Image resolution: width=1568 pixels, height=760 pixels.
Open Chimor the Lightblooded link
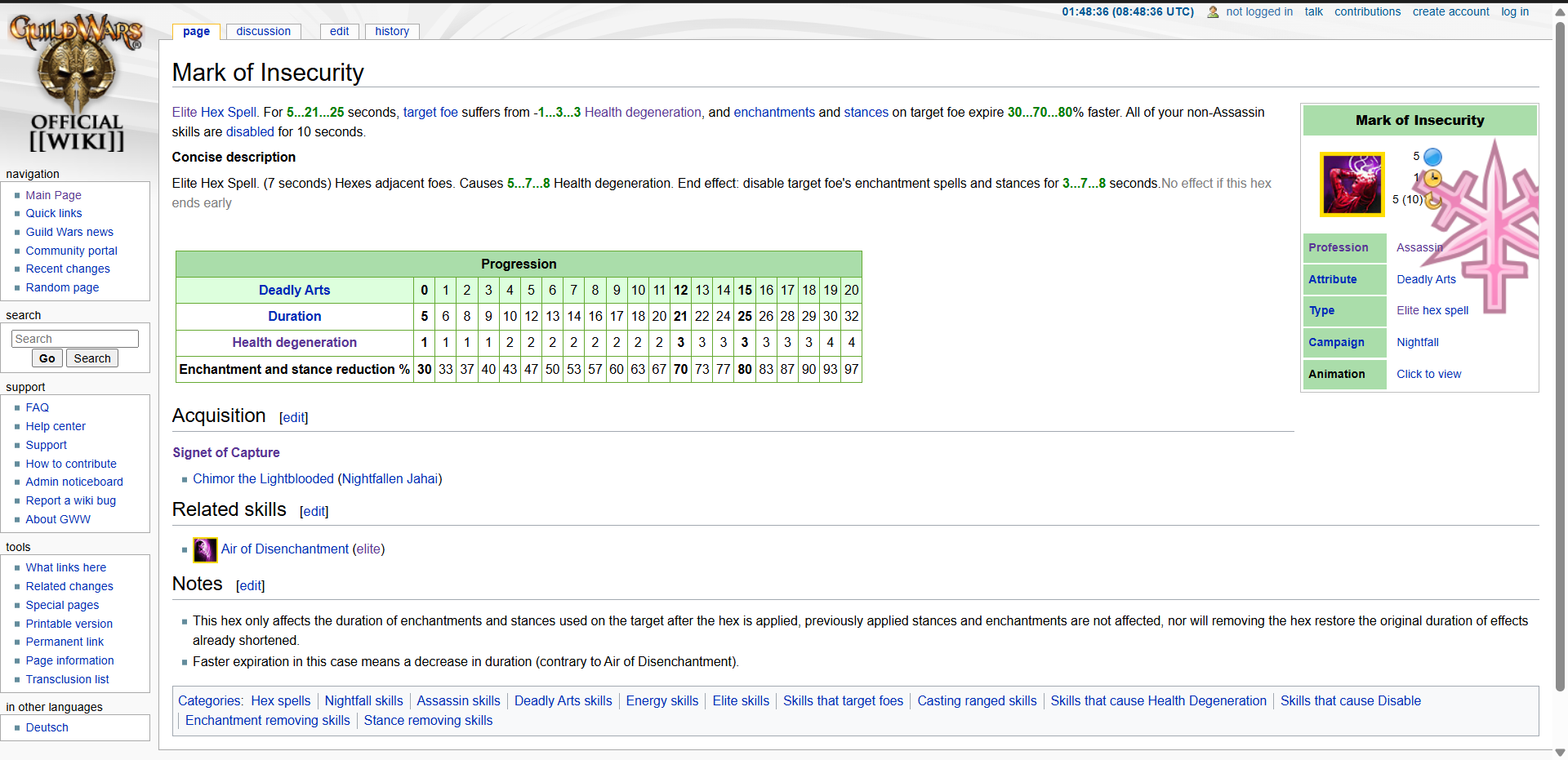pos(263,479)
